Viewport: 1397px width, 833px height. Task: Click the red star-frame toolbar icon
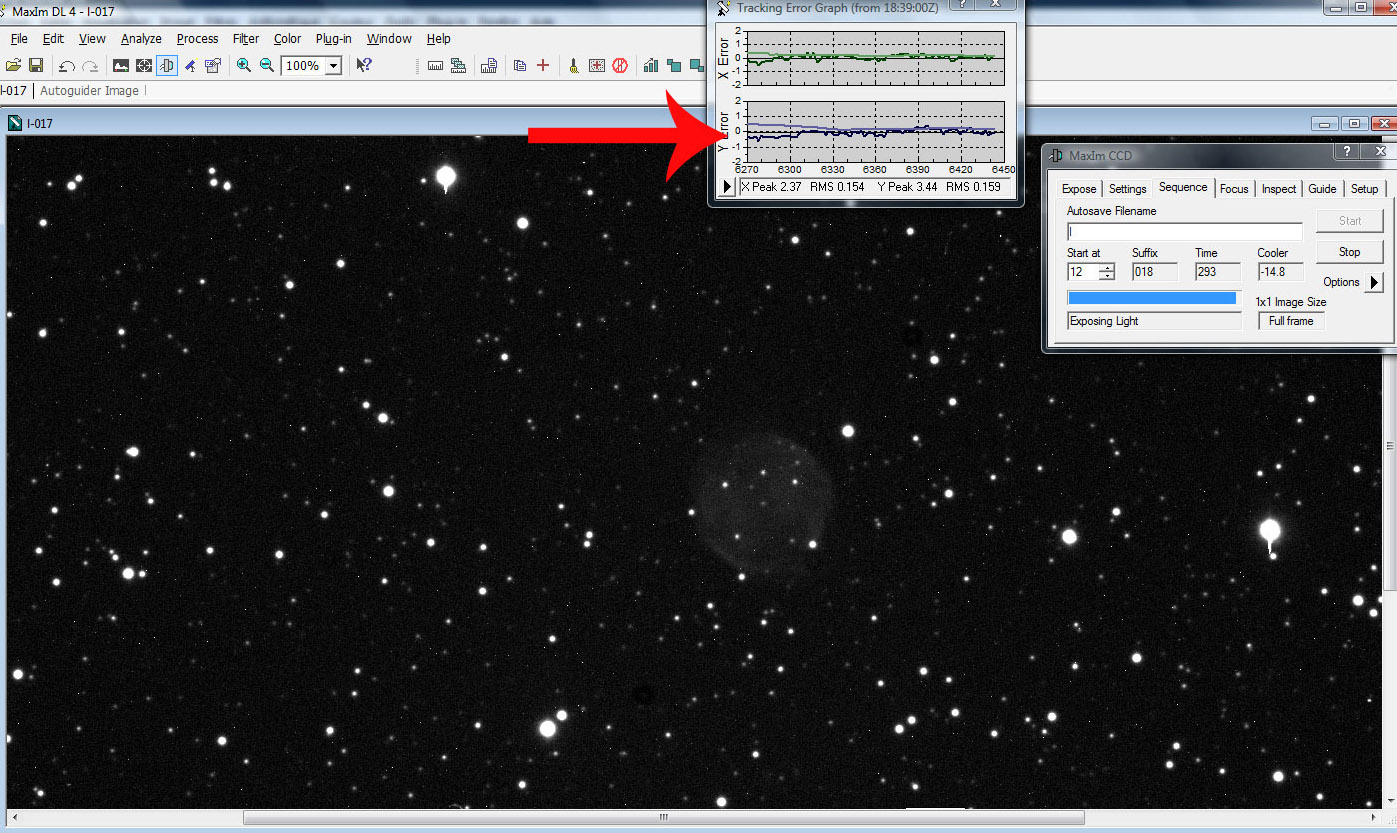(x=597, y=66)
